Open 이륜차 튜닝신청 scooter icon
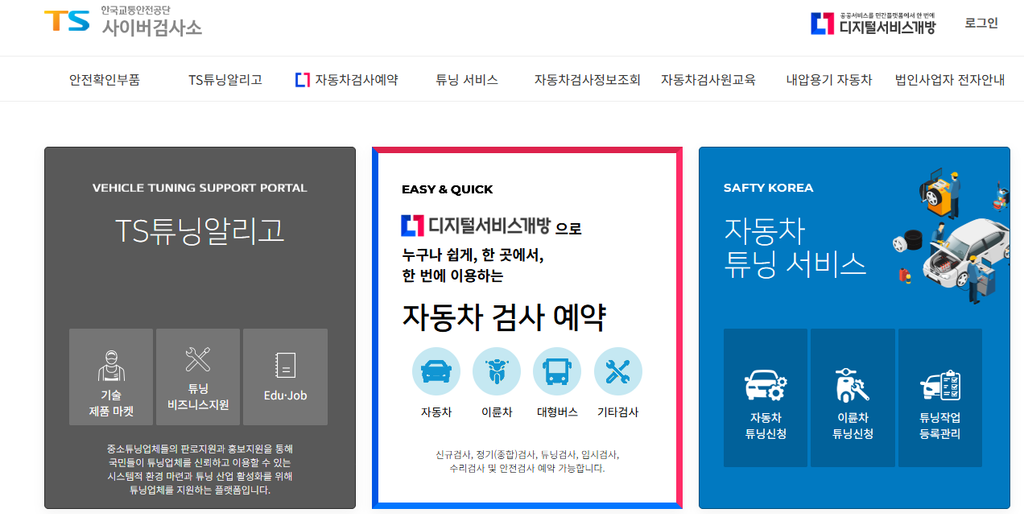 (852, 385)
